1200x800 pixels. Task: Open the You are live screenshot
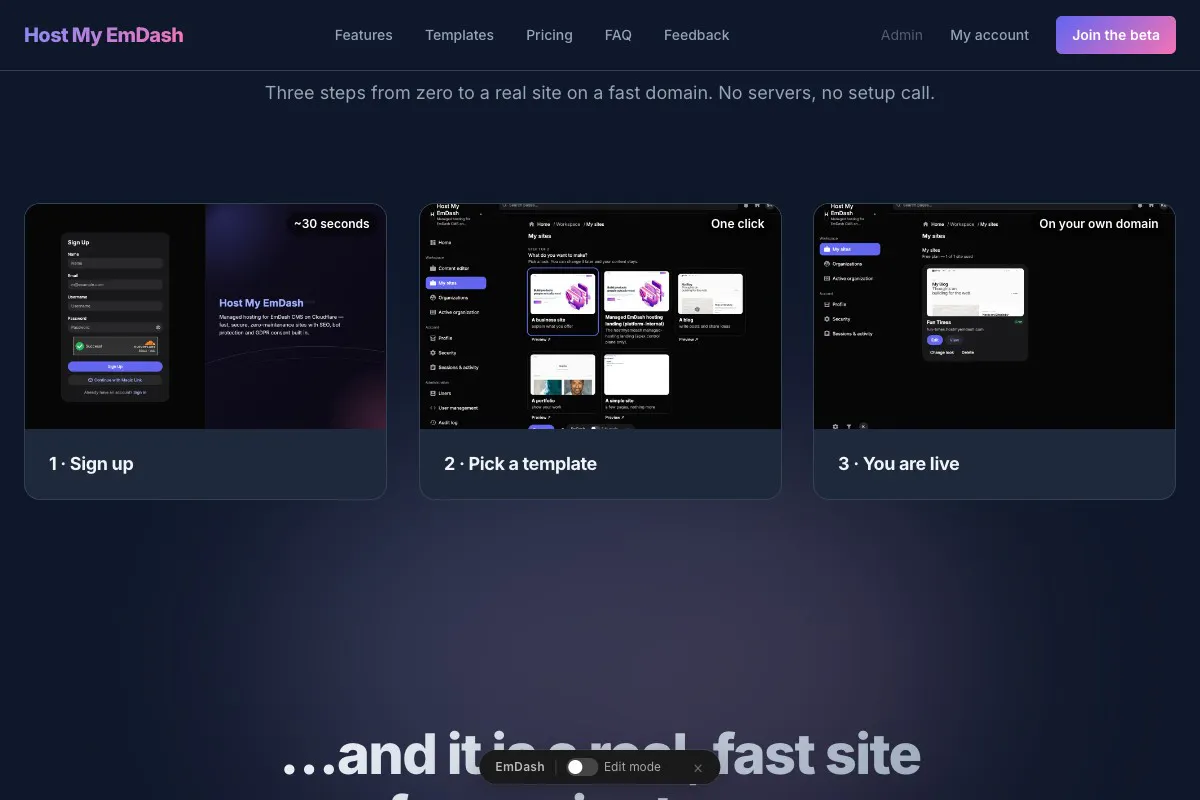pyautogui.click(x=994, y=316)
